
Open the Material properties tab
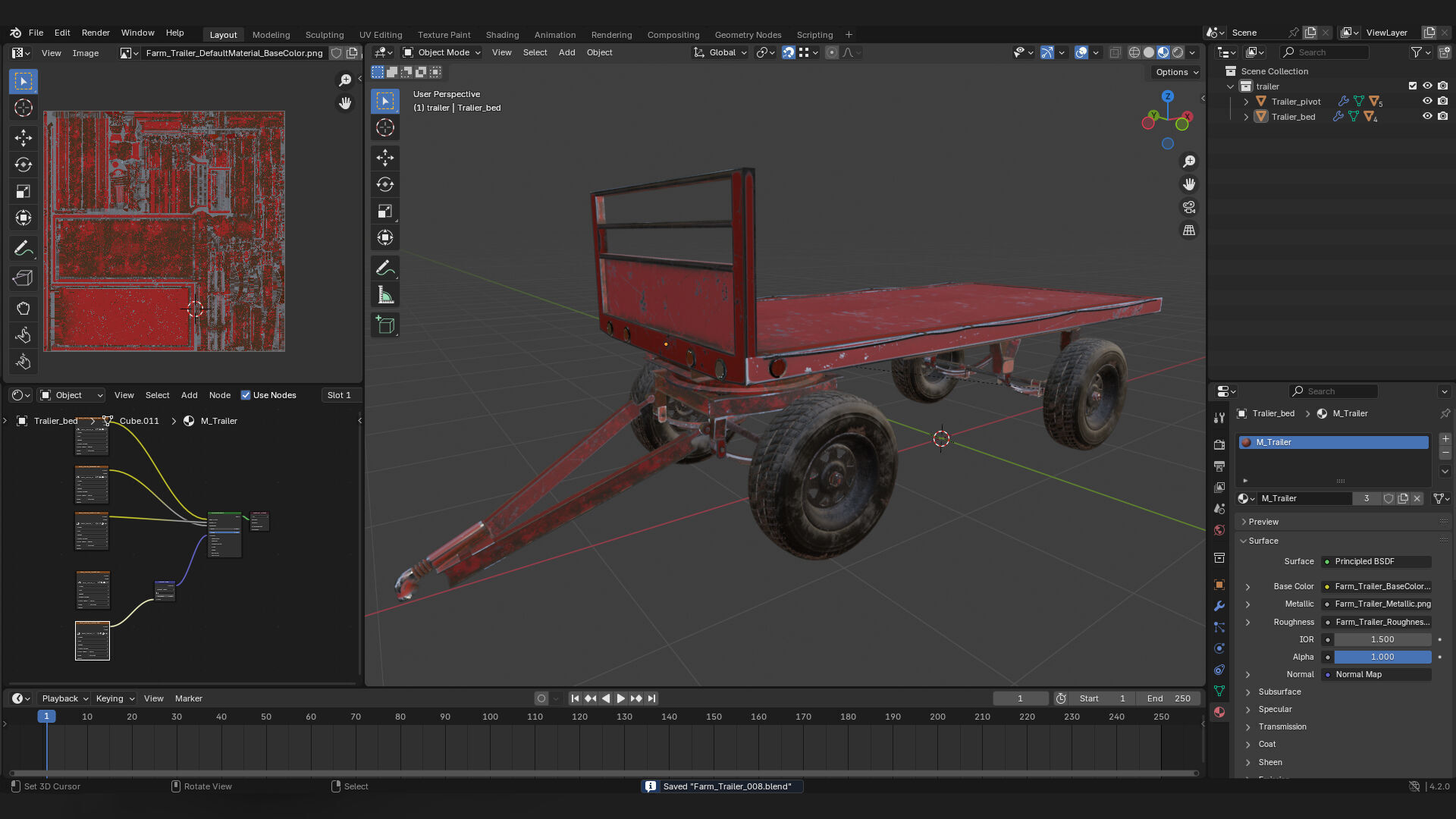tap(1219, 712)
